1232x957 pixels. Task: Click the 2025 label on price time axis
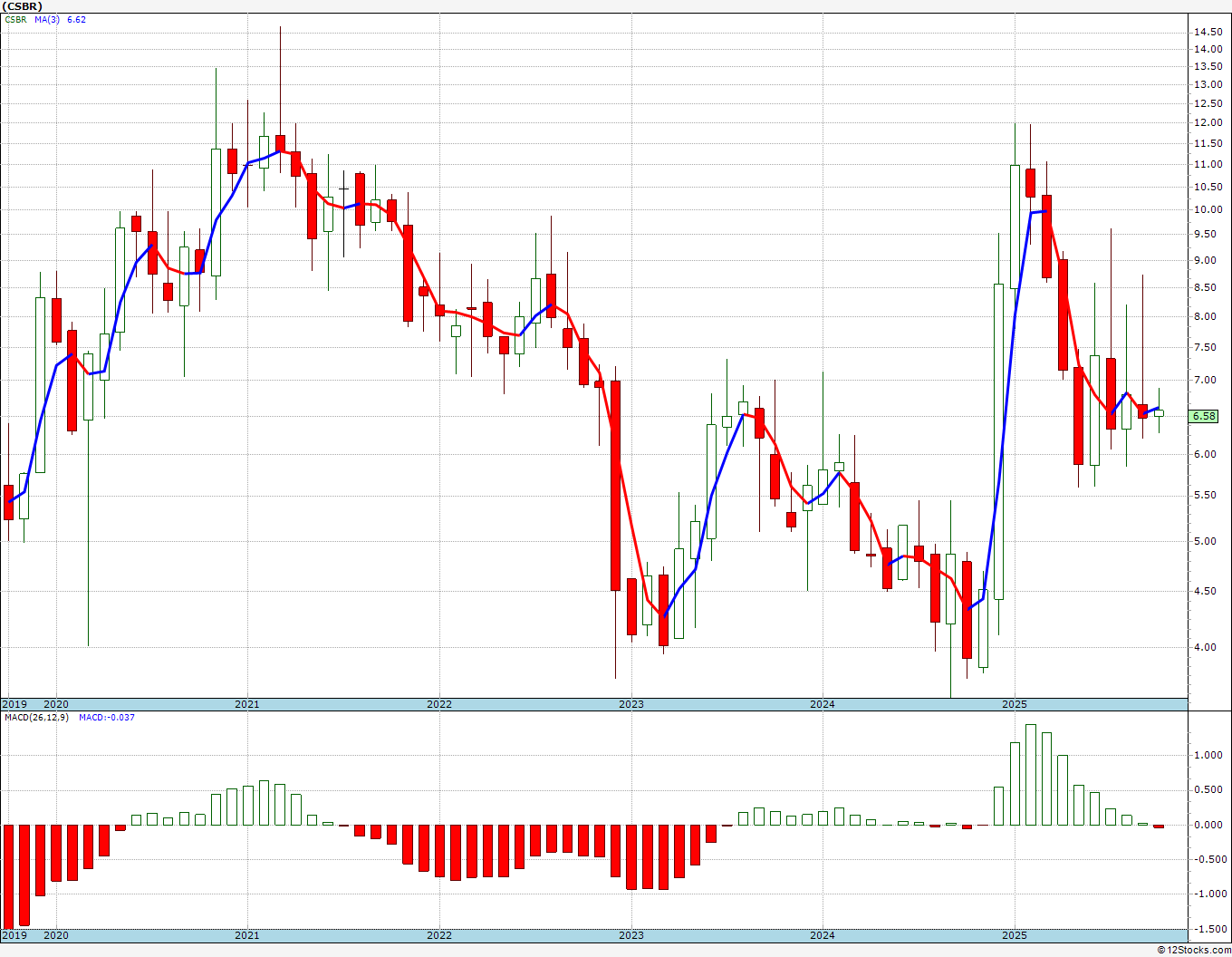pos(1015,704)
